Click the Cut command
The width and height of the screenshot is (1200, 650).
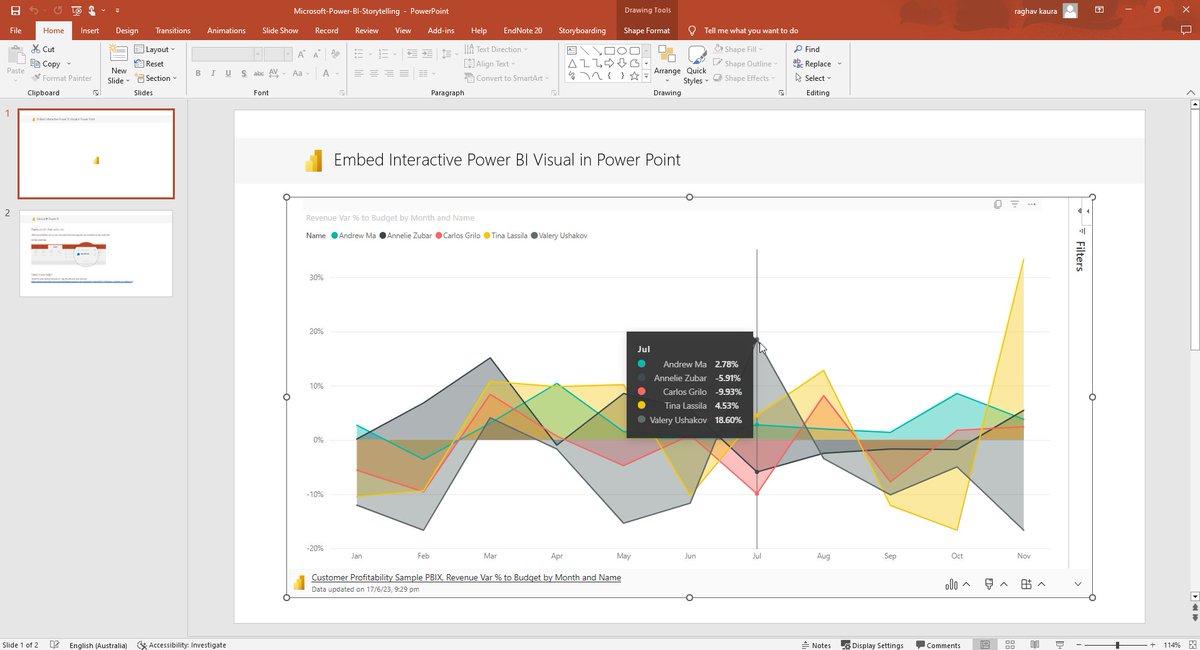42,49
